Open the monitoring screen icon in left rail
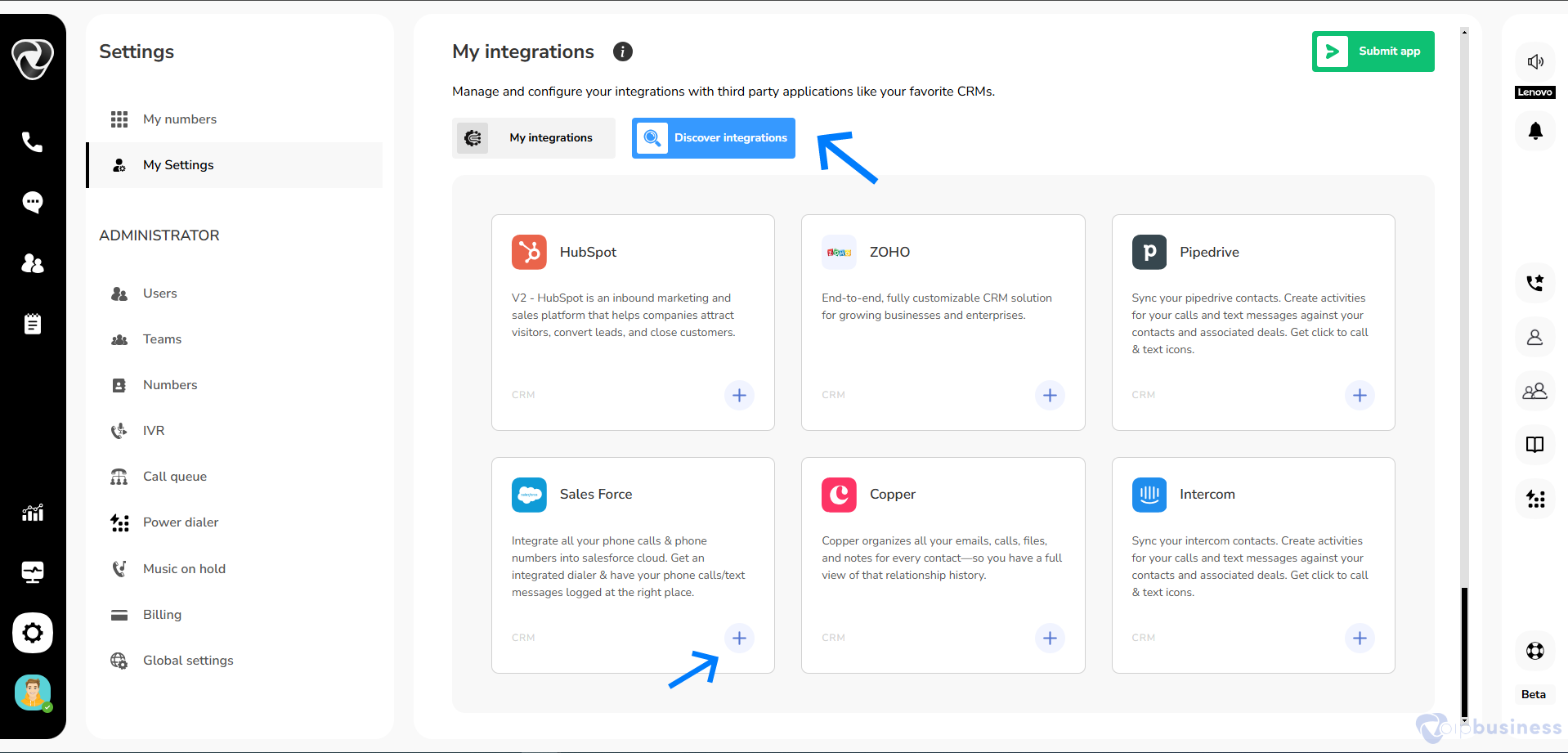 point(33,572)
